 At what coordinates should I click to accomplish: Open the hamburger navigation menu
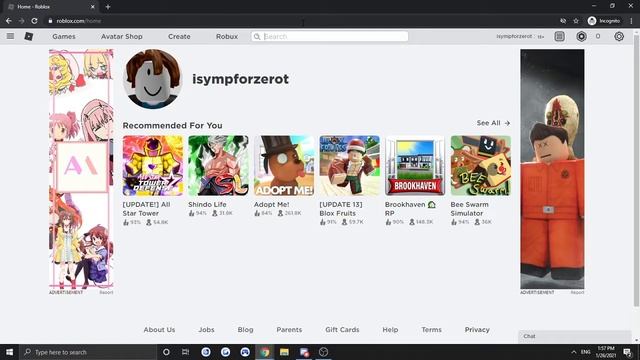(10, 36)
